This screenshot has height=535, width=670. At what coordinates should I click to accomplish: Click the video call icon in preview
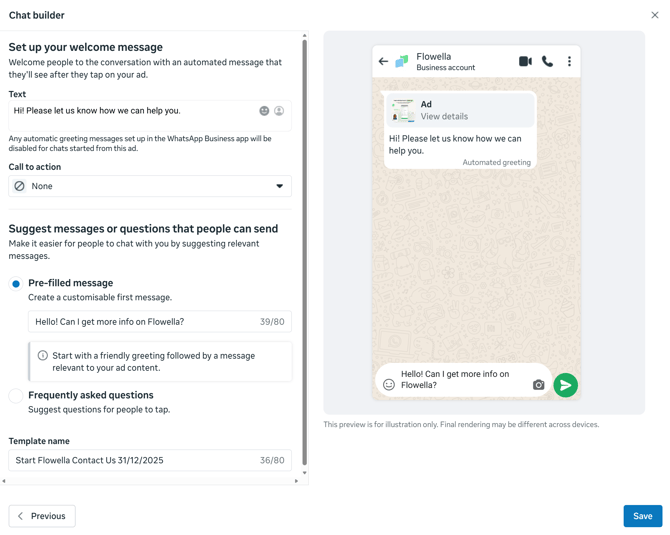coord(525,62)
